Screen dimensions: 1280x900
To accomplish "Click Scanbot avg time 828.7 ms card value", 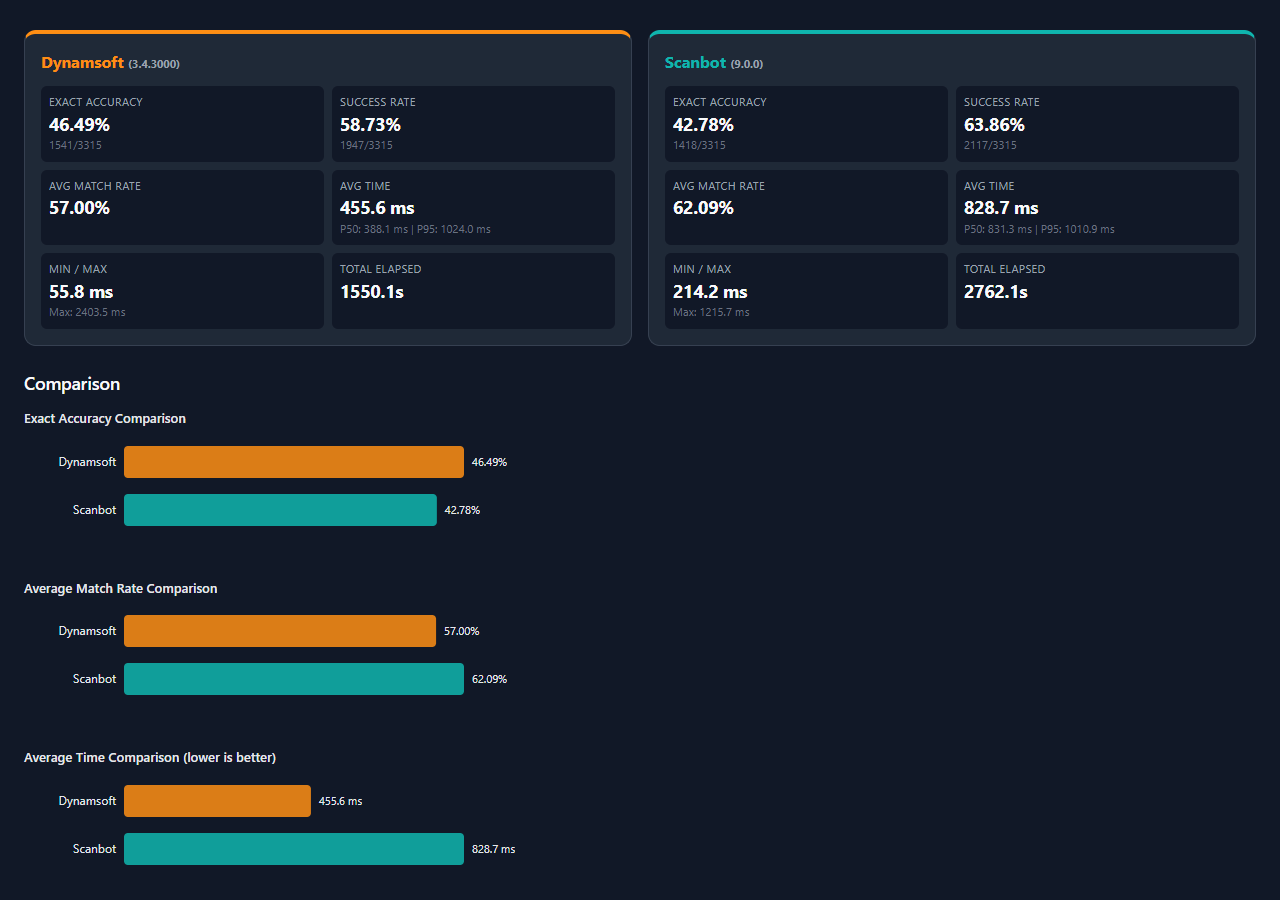I will [1001, 208].
